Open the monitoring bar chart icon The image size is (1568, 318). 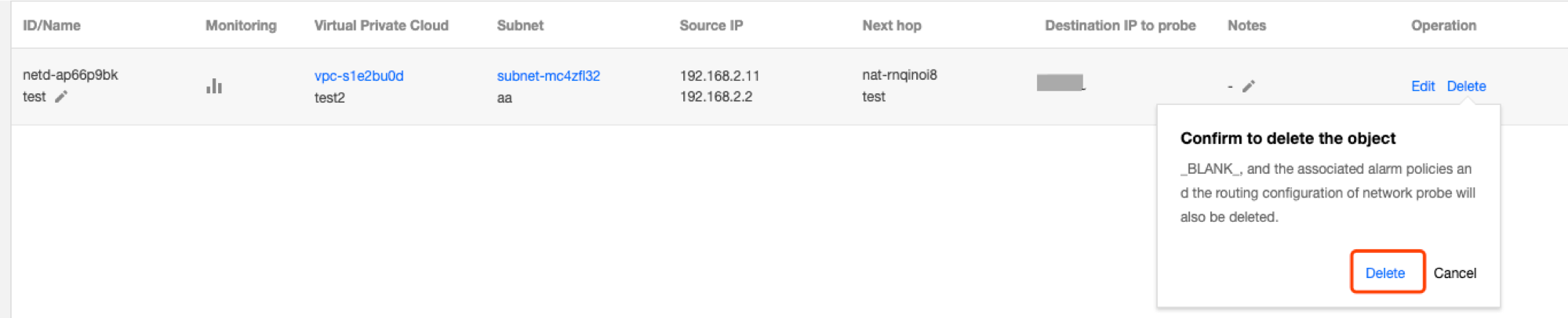tap(214, 85)
